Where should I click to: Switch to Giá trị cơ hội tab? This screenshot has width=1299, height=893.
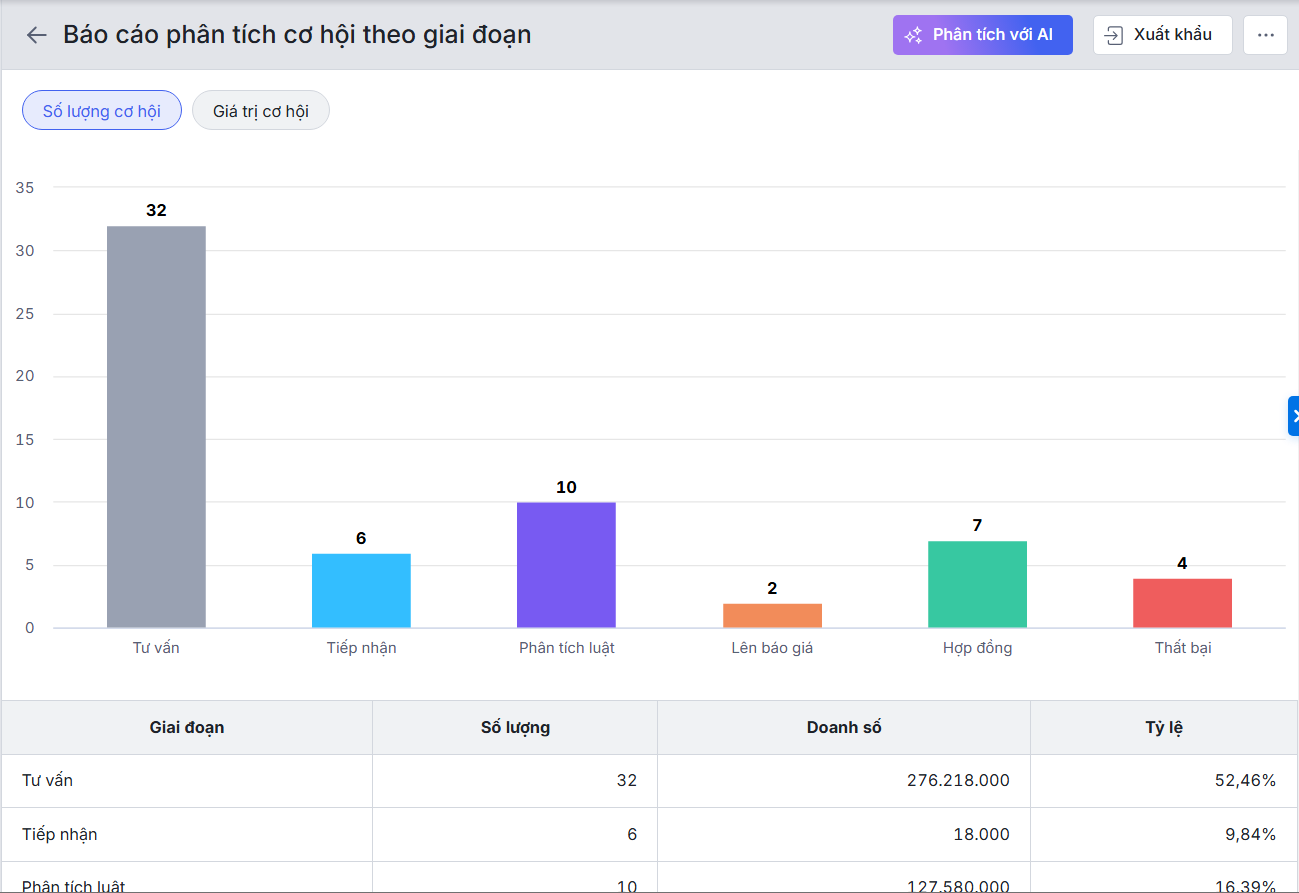pyautogui.click(x=260, y=111)
